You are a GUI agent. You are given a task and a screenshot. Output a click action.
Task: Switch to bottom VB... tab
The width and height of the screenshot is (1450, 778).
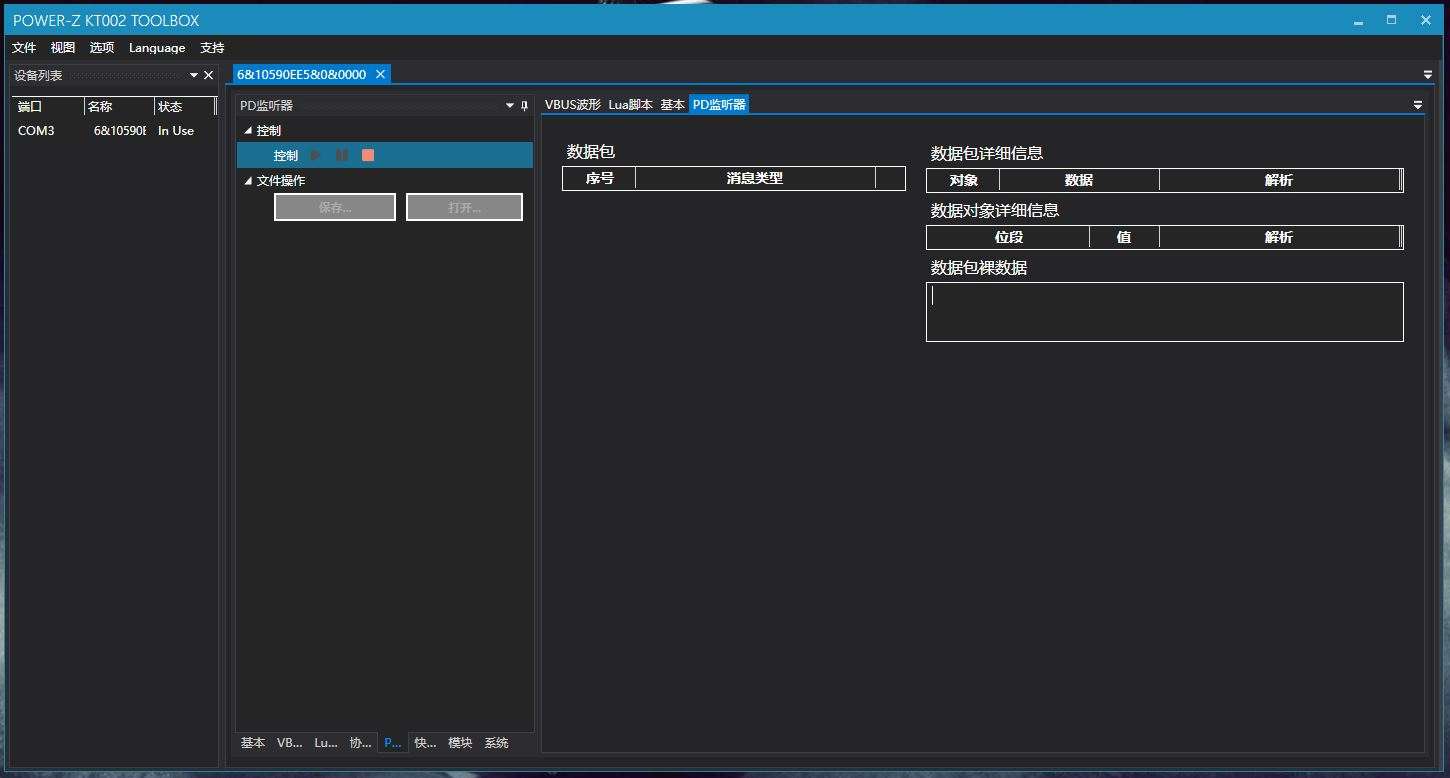click(x=289, y=743)
